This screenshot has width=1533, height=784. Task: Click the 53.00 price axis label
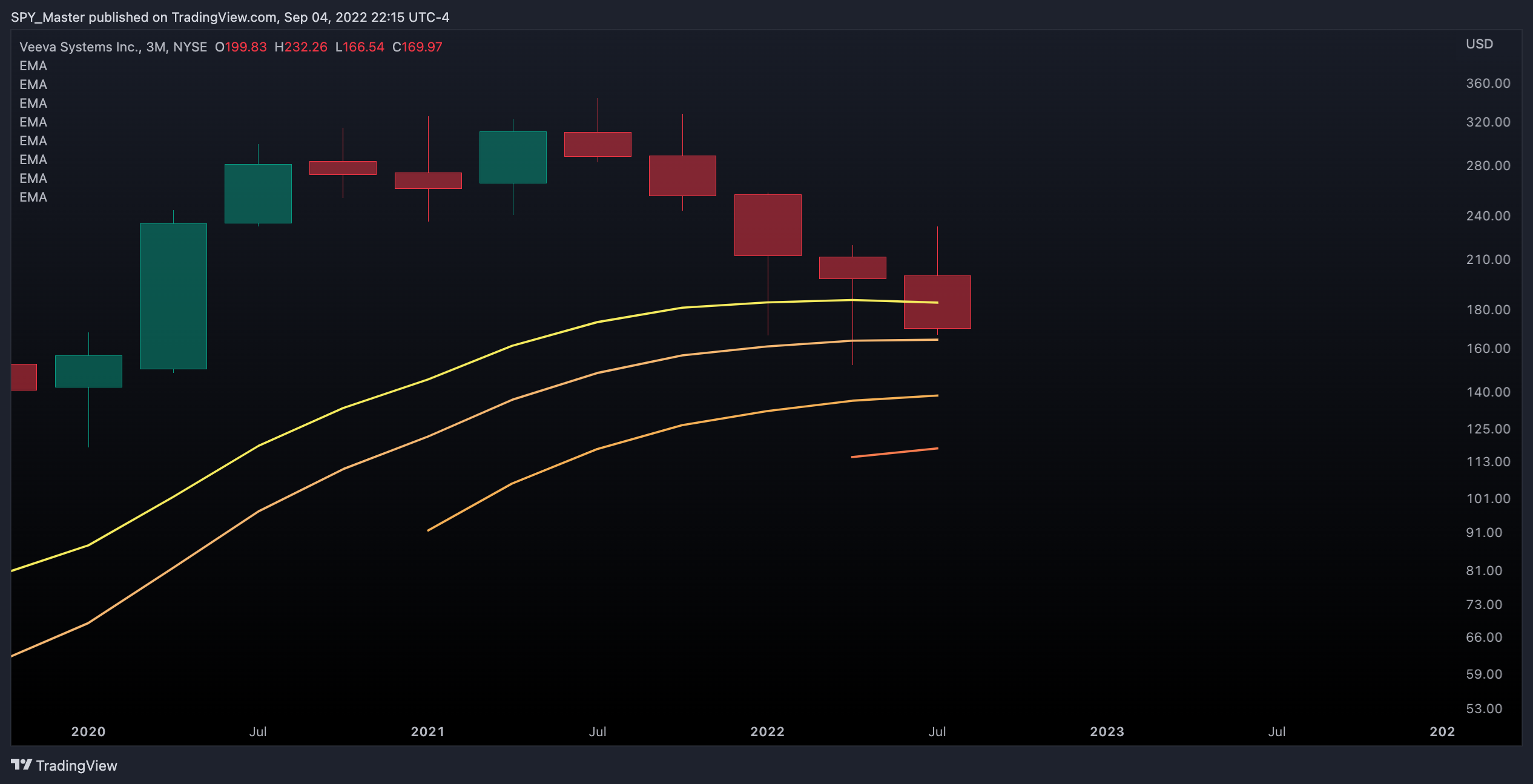click(x=1484, y=709)
